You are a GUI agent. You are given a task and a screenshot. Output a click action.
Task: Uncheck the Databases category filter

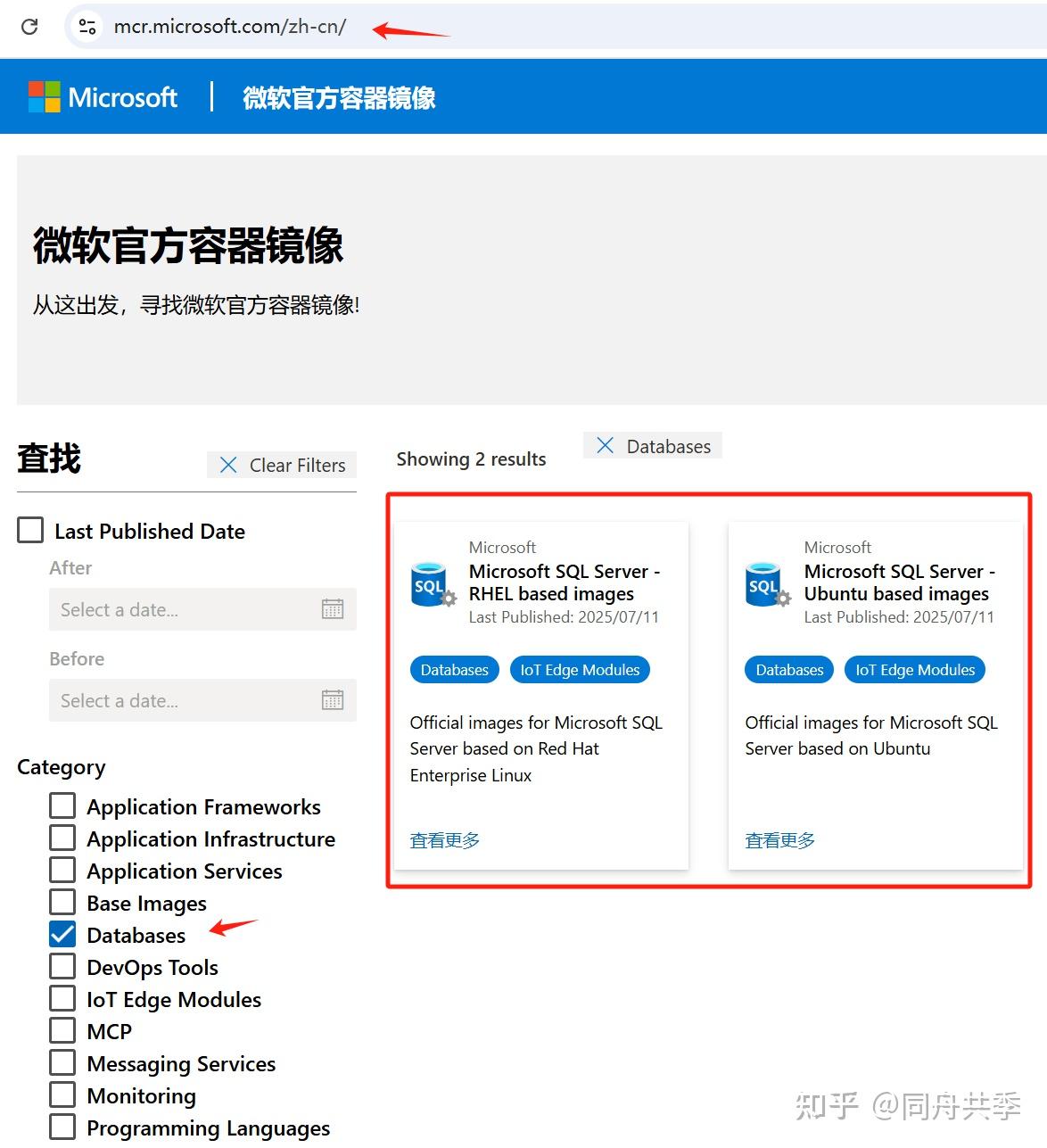(62, 934)
